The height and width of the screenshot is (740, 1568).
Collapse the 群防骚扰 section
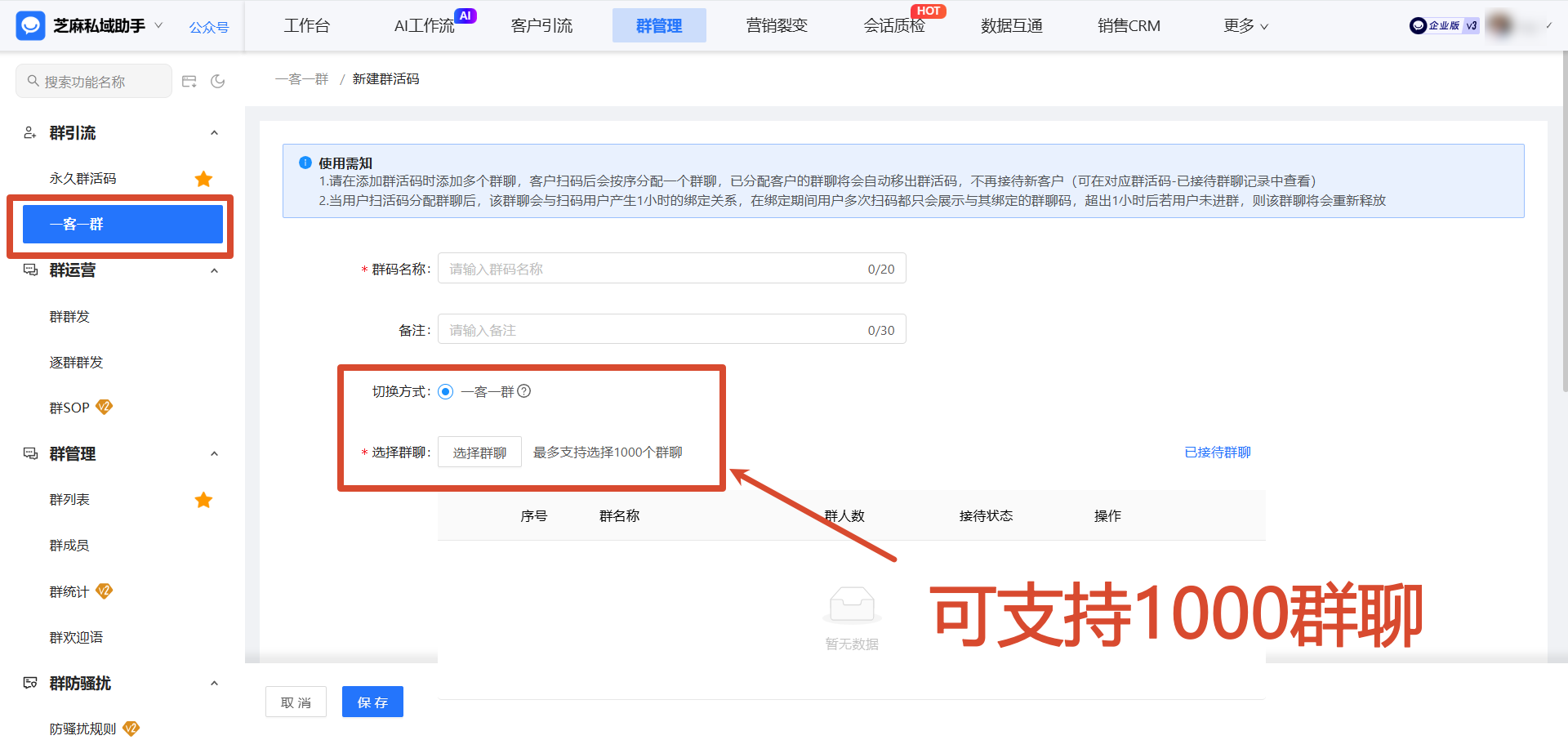[x=215, y=683]
